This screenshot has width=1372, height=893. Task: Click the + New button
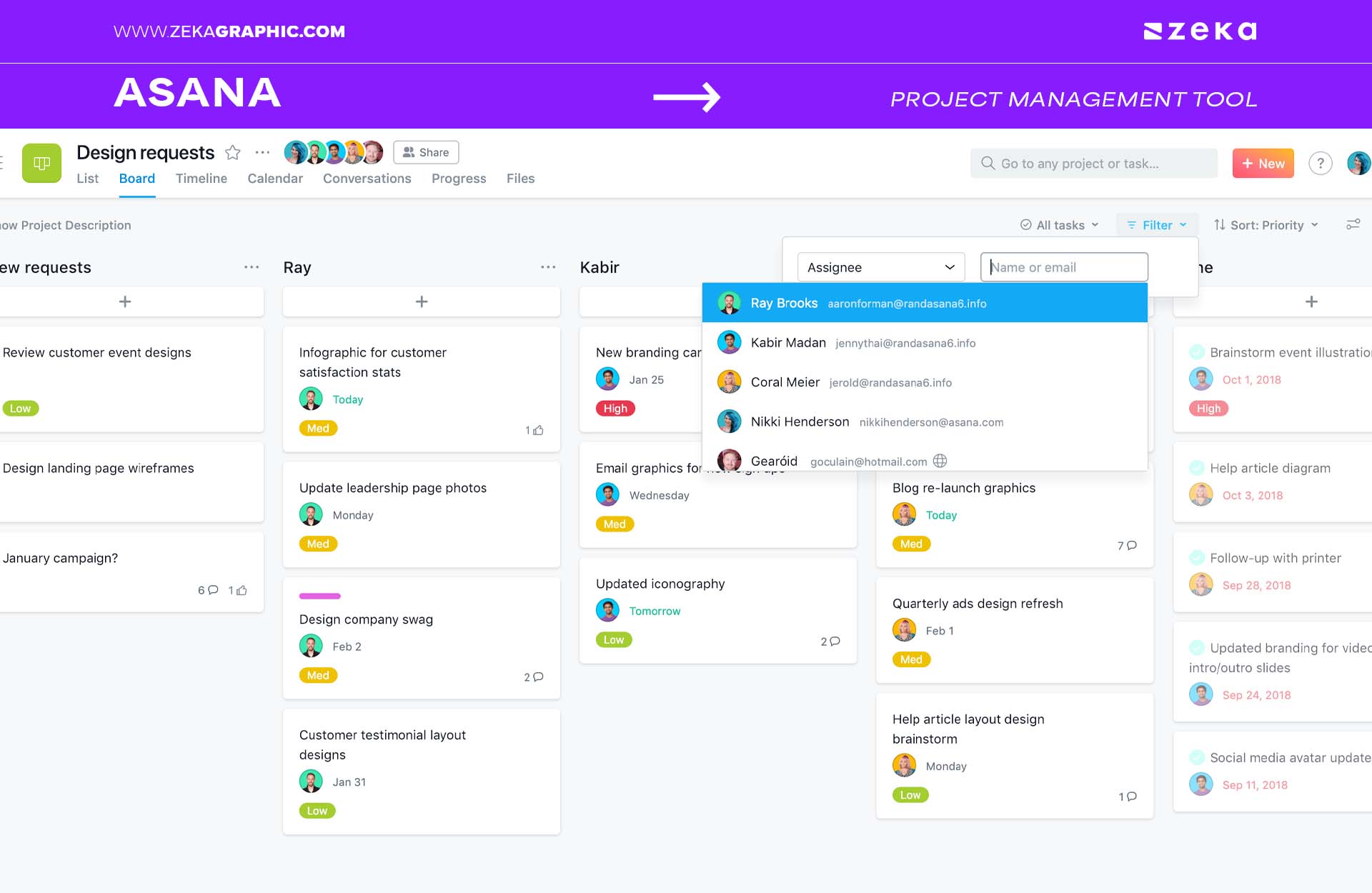click(1262, 163)
